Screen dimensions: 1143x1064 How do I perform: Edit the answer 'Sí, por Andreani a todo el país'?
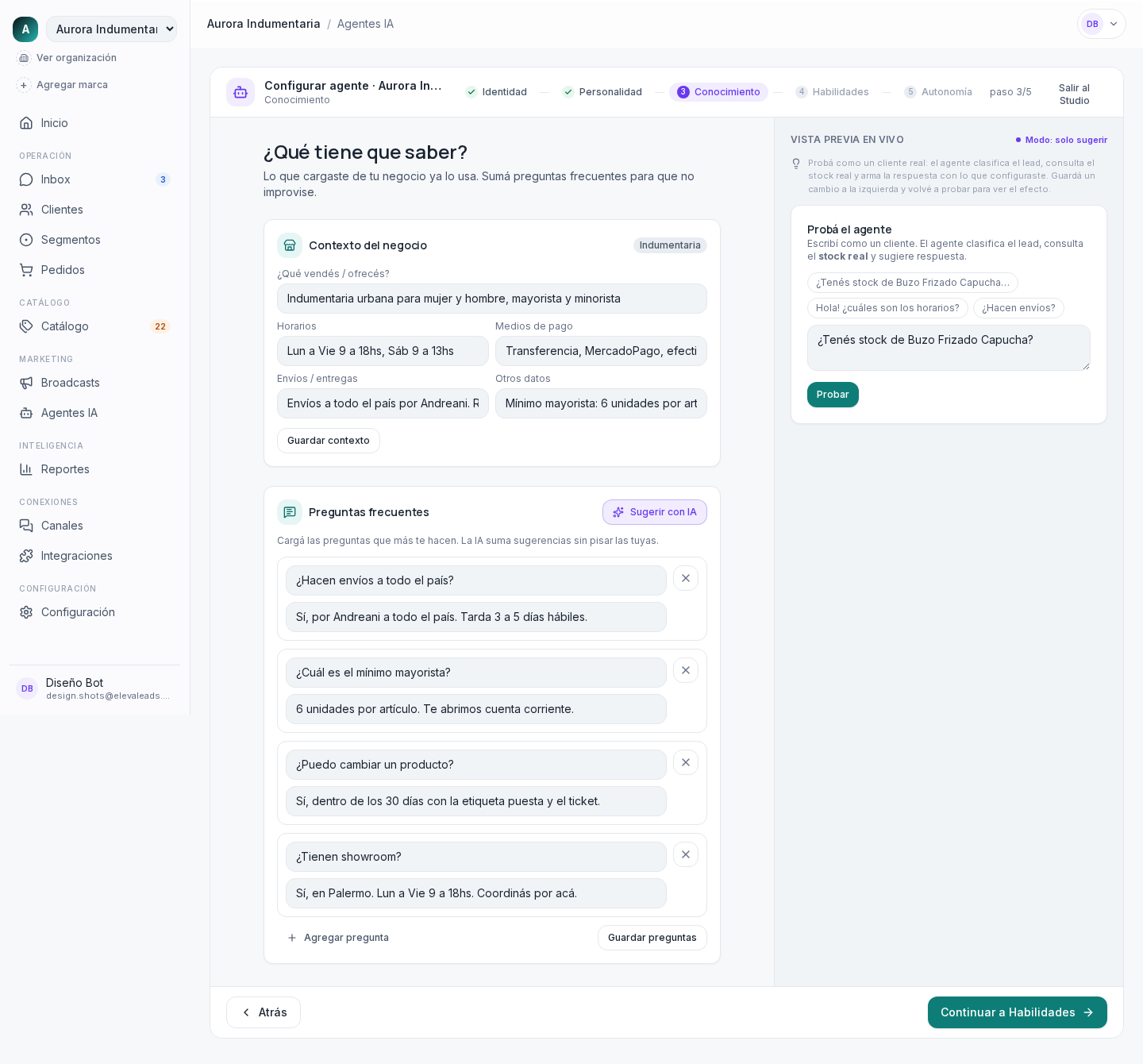[x=476, y=617]
